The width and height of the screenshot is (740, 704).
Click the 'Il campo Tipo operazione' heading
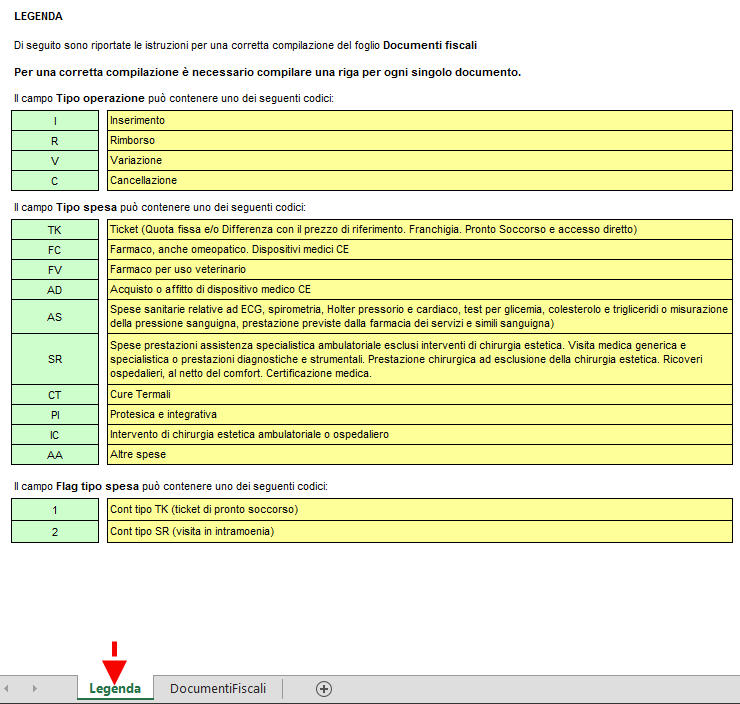(x=174, y=98)
